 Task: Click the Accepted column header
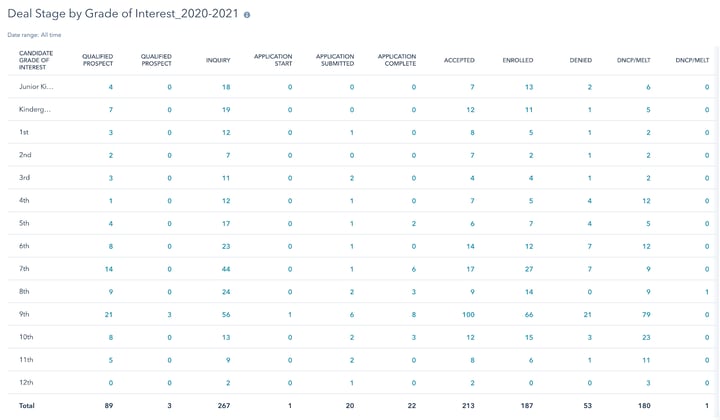tap(459, 60)
